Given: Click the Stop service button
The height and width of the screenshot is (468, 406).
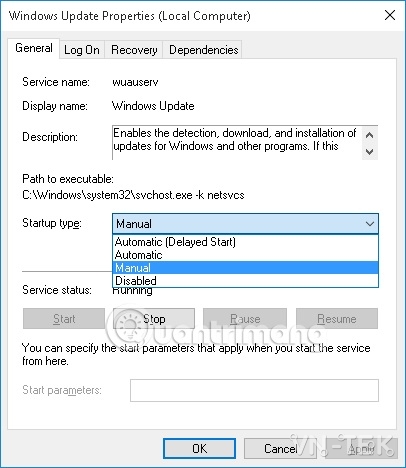Looking at the screenshot, I should pyautogui.click(x=154, y=319).
